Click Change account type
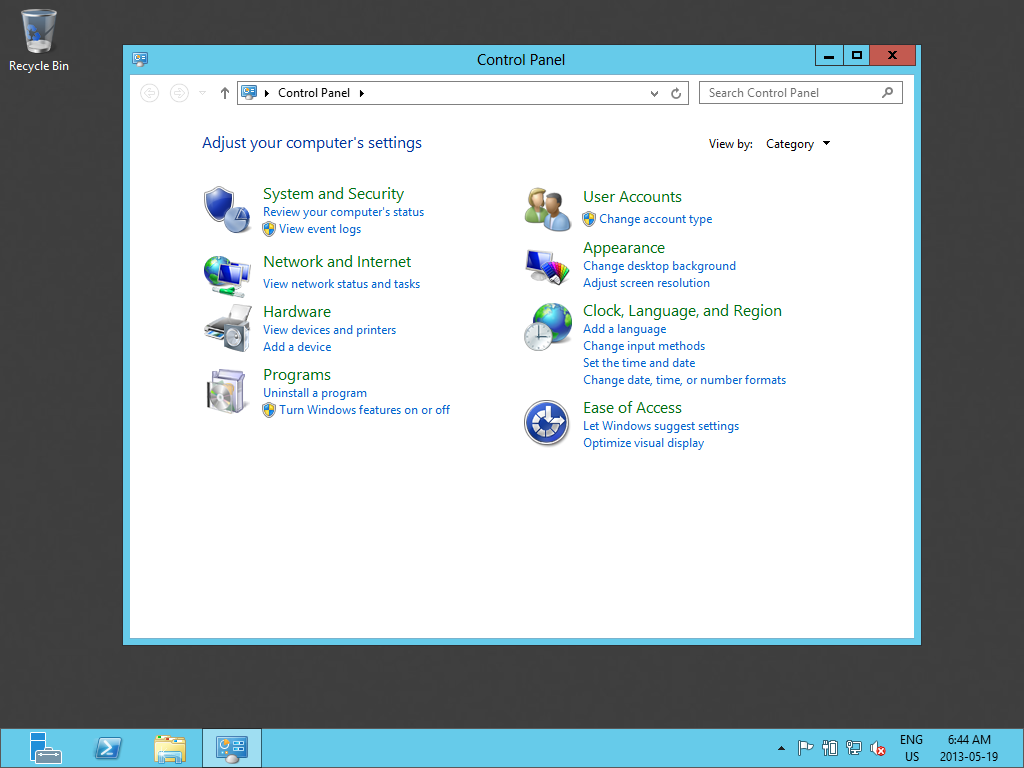The height and width of the screenshot is (768, 1024). point(656,219)
